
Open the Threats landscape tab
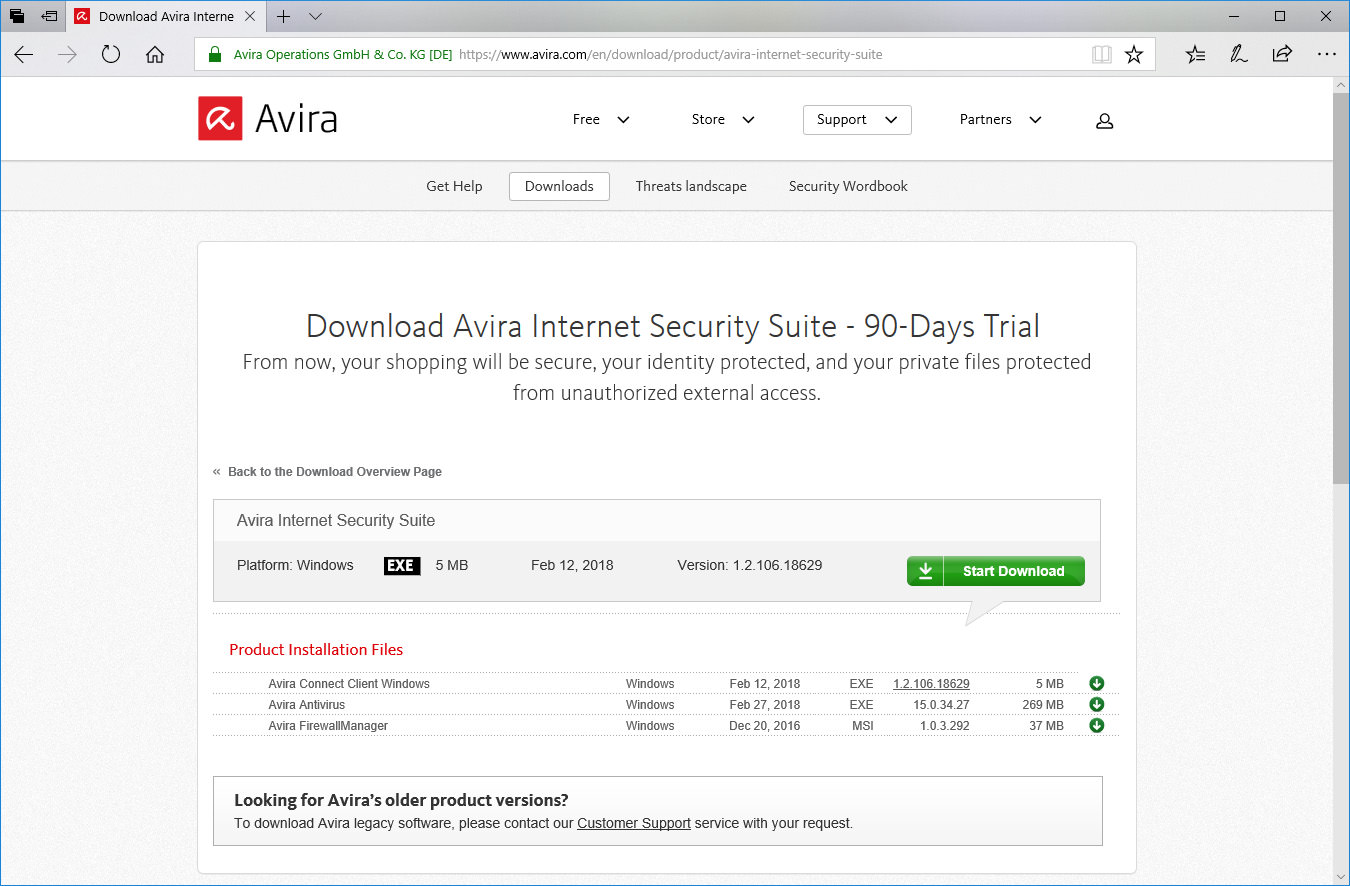[691, 186]
